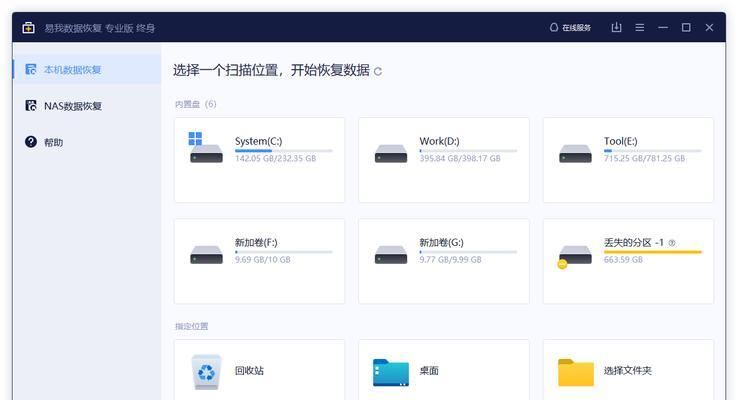Click the Tool(E:) drive name

pyautogui.click(x=620, y=141)
